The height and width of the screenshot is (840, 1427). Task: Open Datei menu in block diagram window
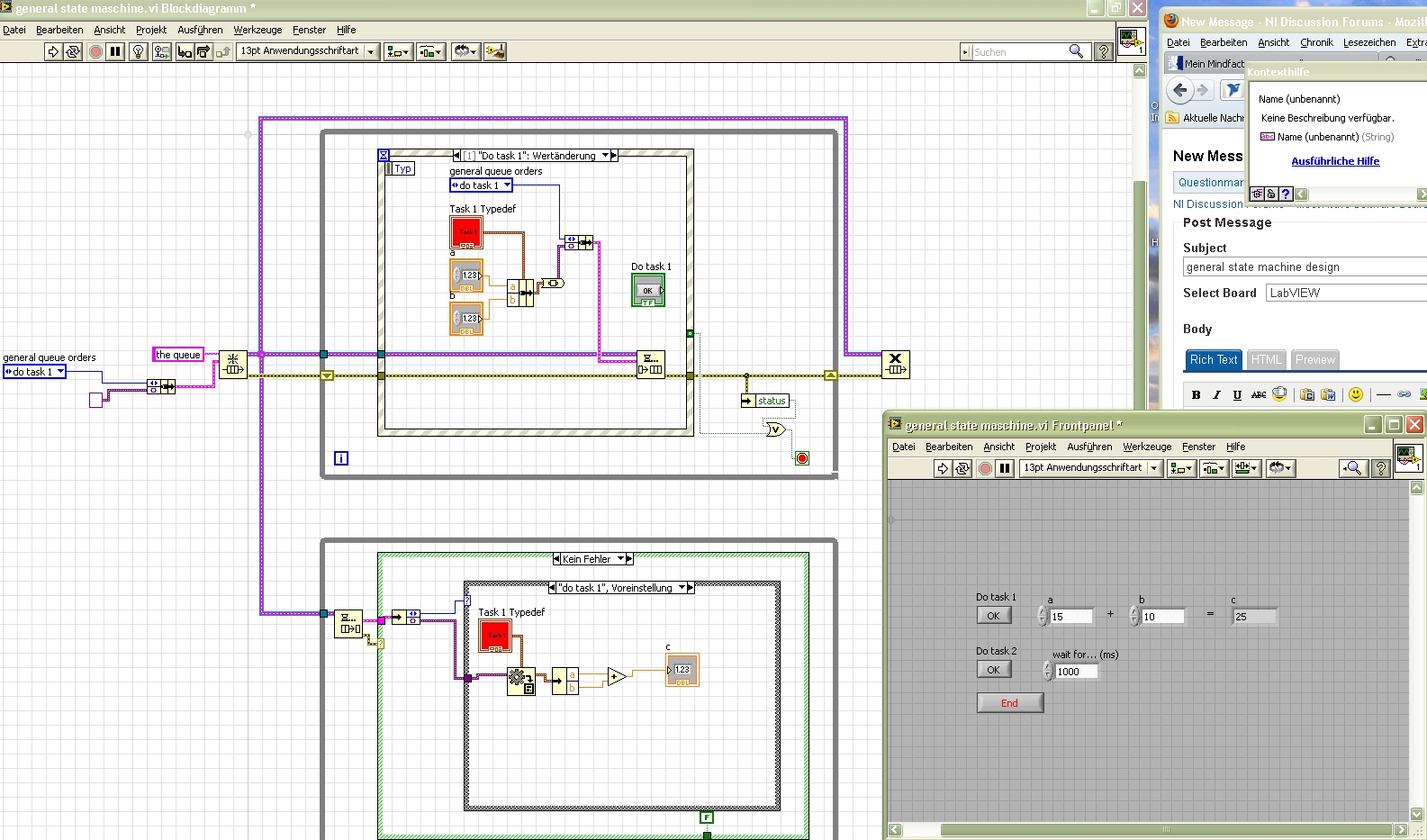click(x=14, y=30)
